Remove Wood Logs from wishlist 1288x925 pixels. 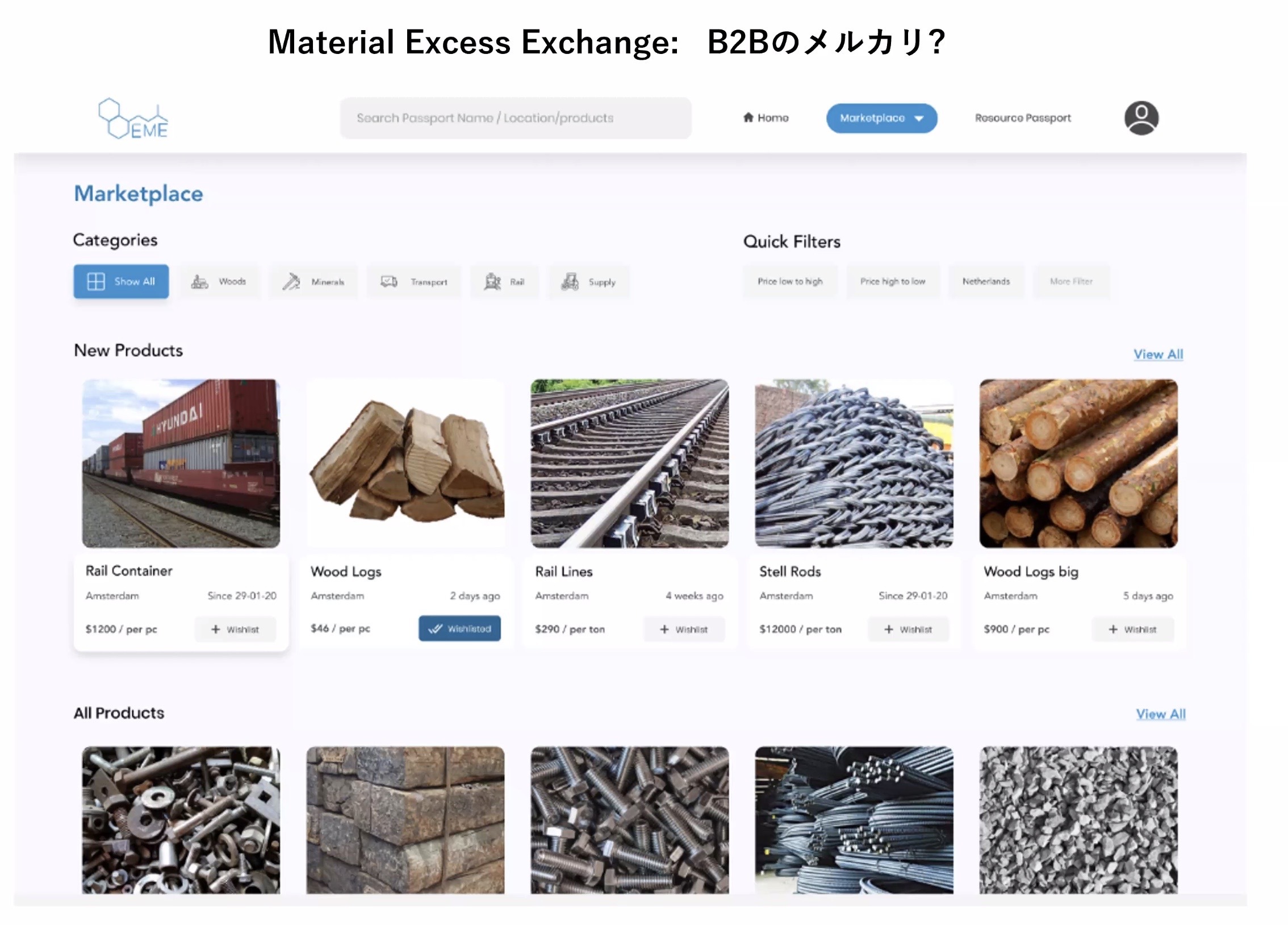(x=460, y=628)
